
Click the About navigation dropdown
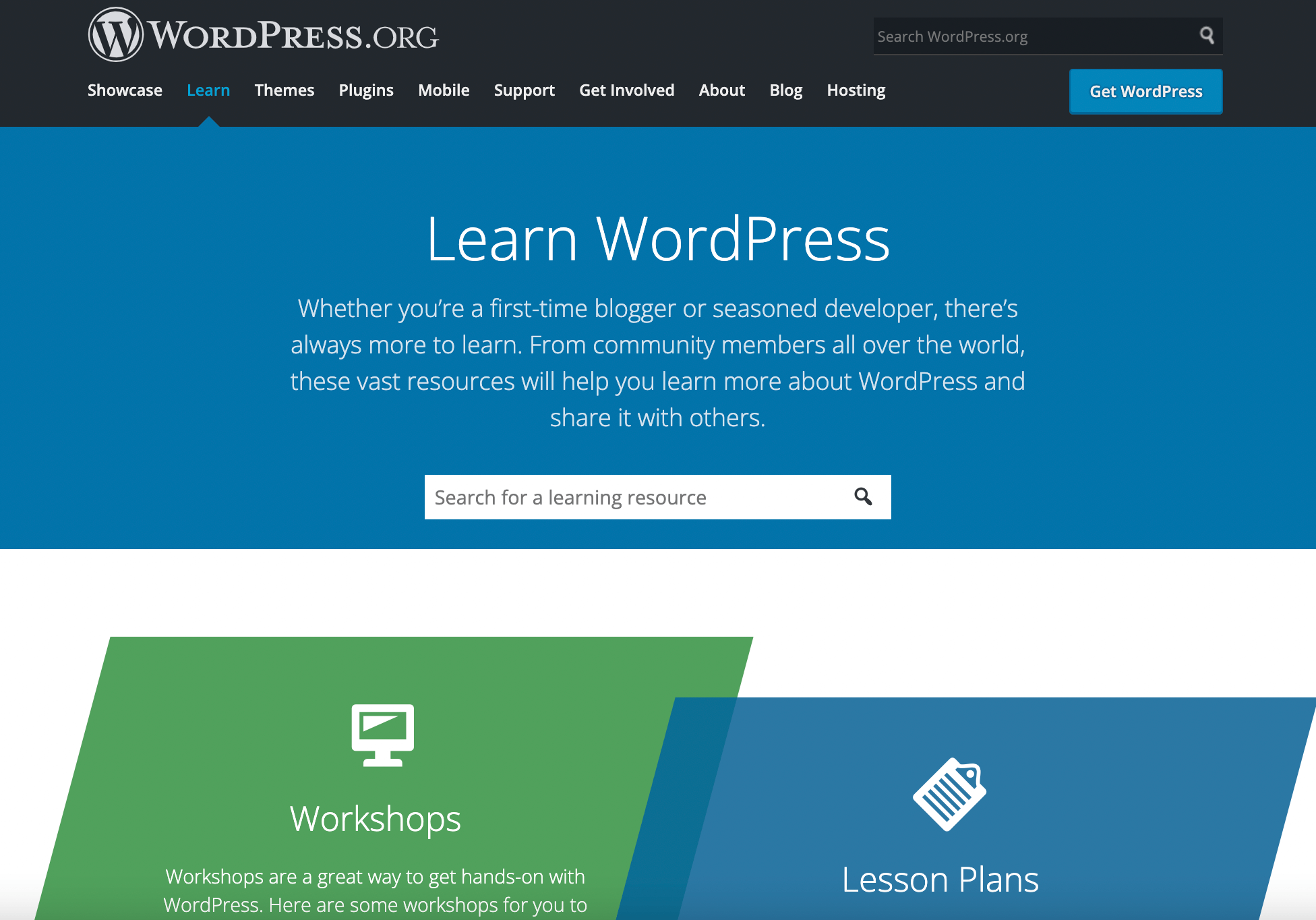(x=721, y=91)
